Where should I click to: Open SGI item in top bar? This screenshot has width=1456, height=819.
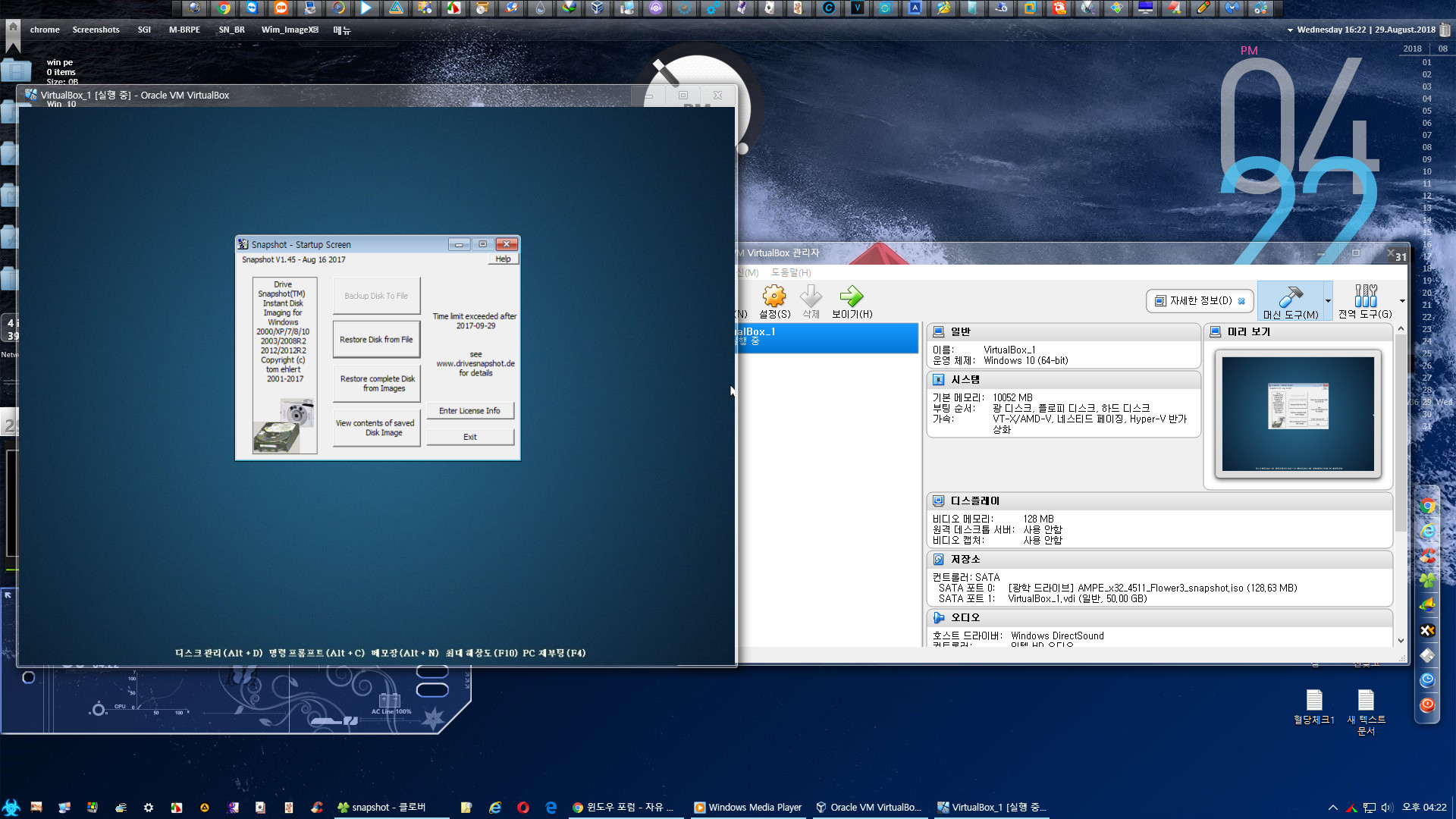point(144,30)
